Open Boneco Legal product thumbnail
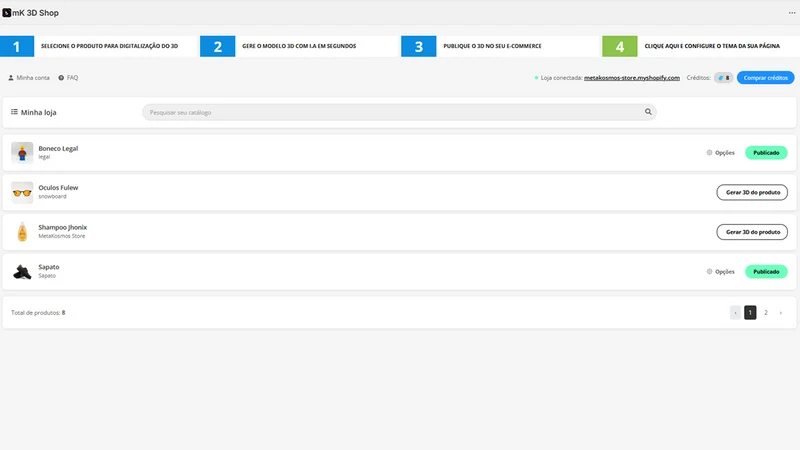The width and height of the screenshot is (800, 450). 22,153
